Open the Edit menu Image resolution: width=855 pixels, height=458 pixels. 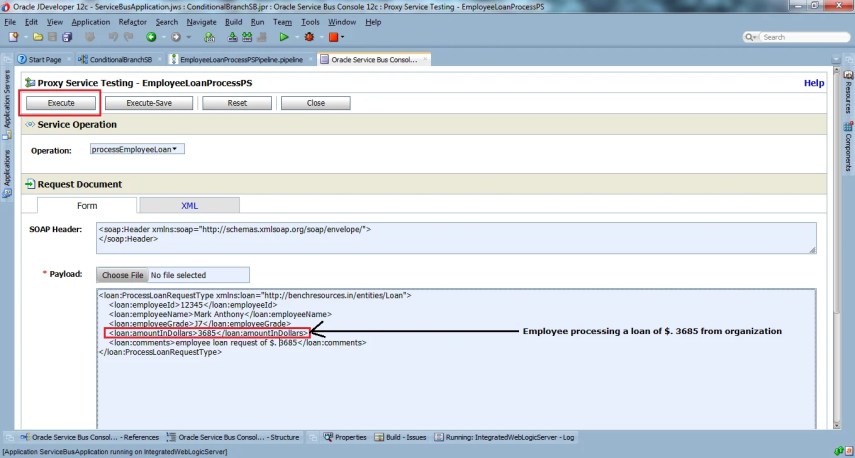(31, 22)
